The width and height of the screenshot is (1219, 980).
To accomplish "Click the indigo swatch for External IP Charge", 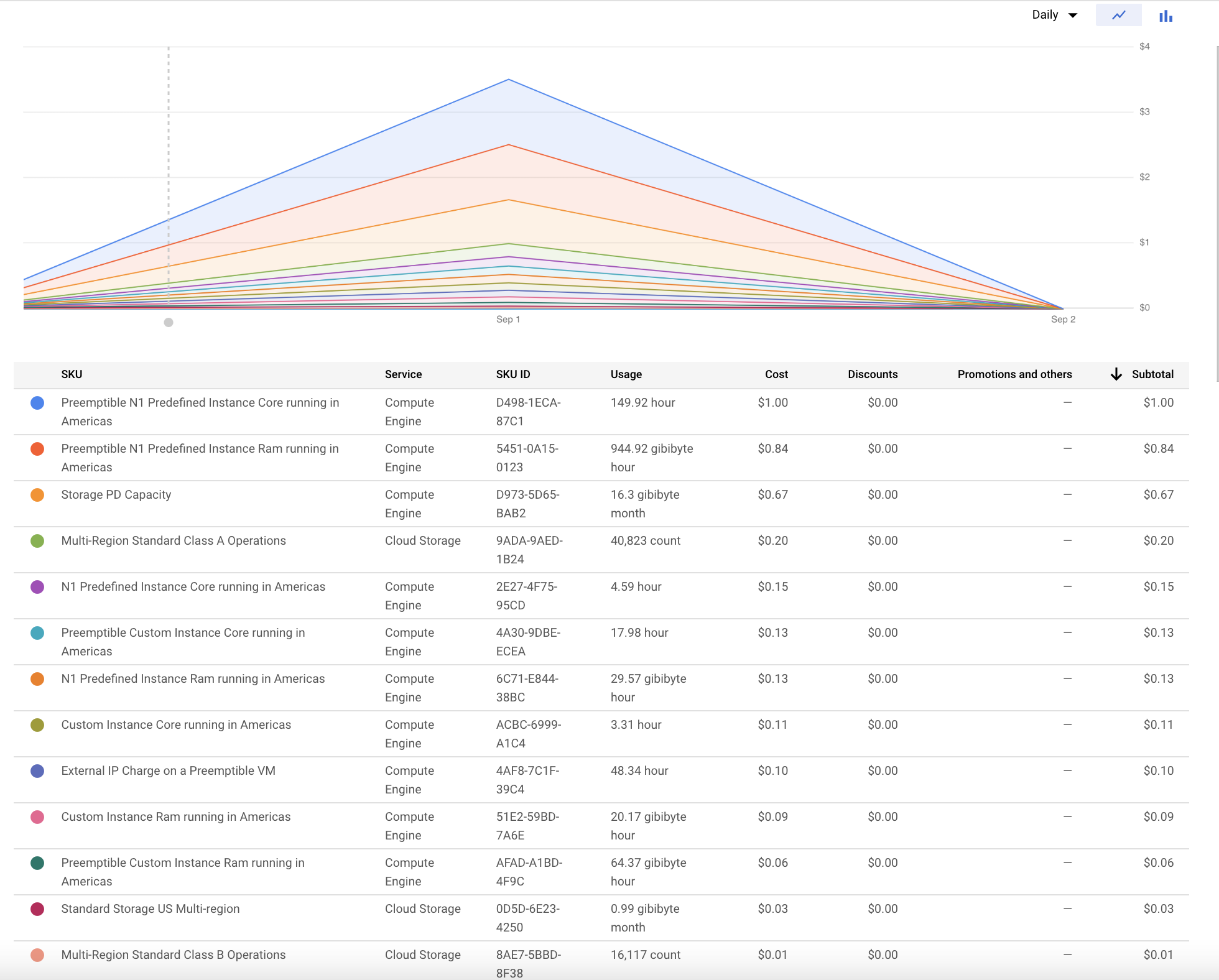I will [x=37, y=771].
